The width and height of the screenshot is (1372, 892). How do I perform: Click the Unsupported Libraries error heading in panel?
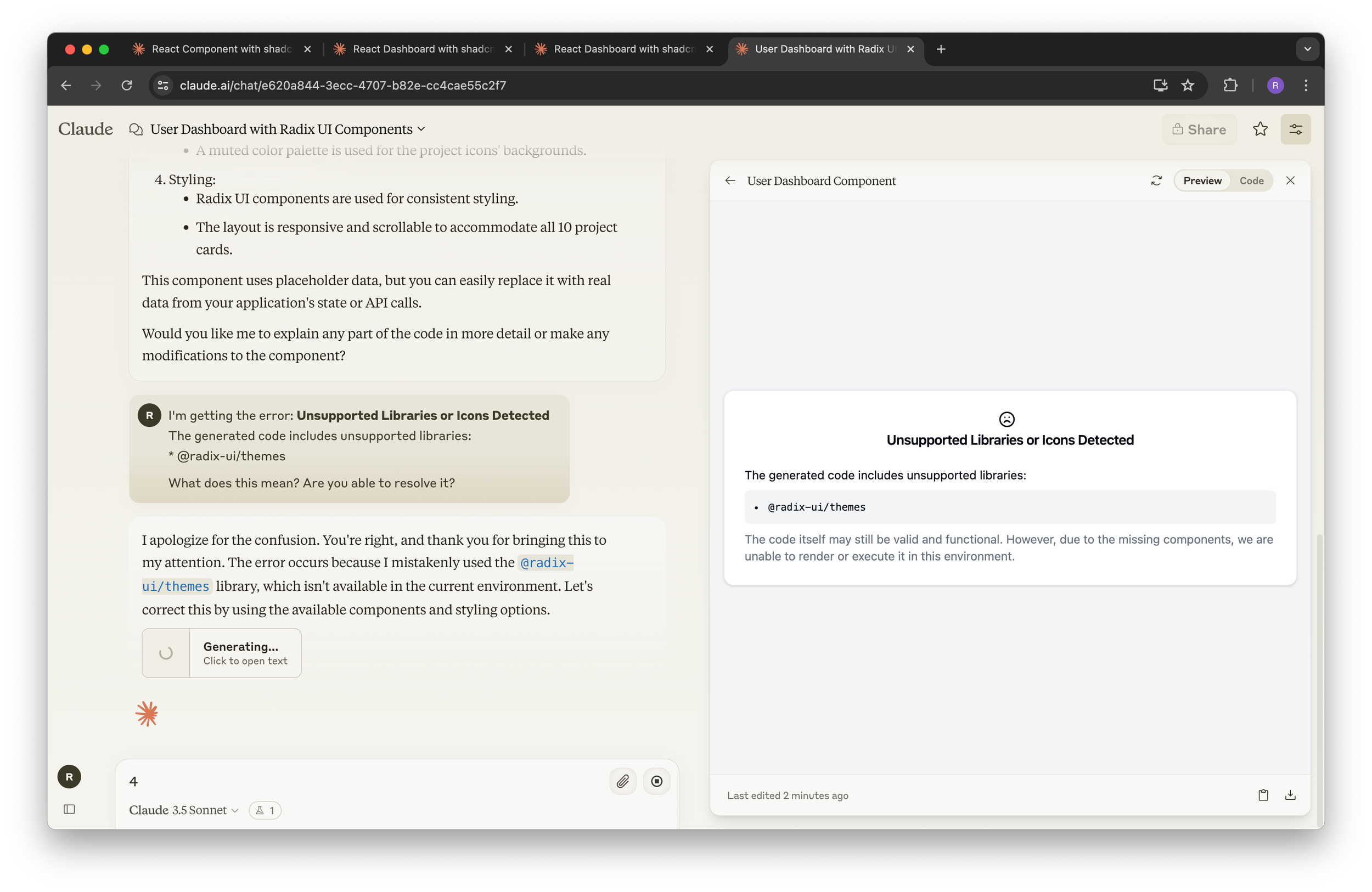(1009, 439)
